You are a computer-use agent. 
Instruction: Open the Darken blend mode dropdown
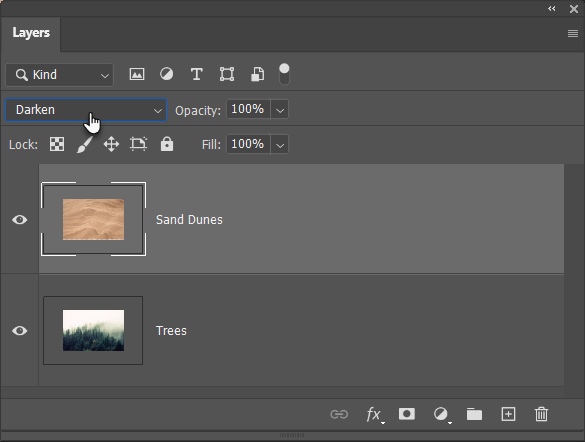[86, 110]
